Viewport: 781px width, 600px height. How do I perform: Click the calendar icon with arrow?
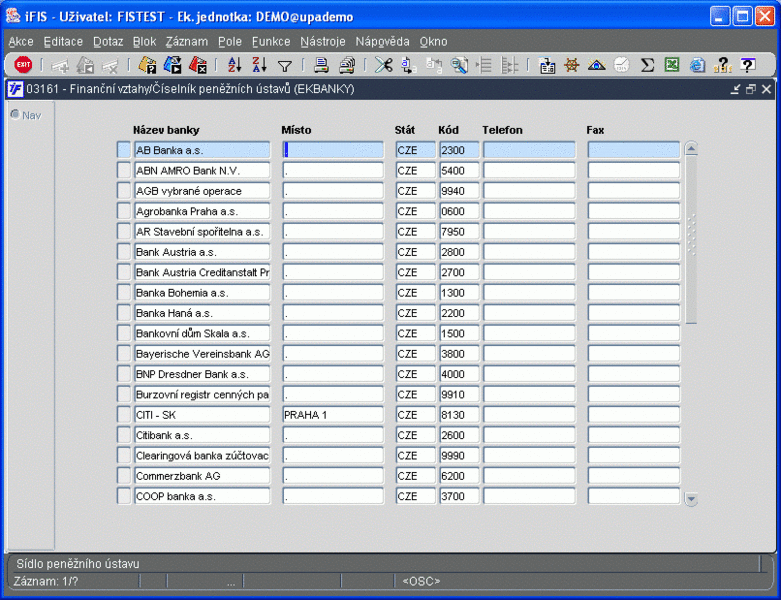click(x=547, y=65)
